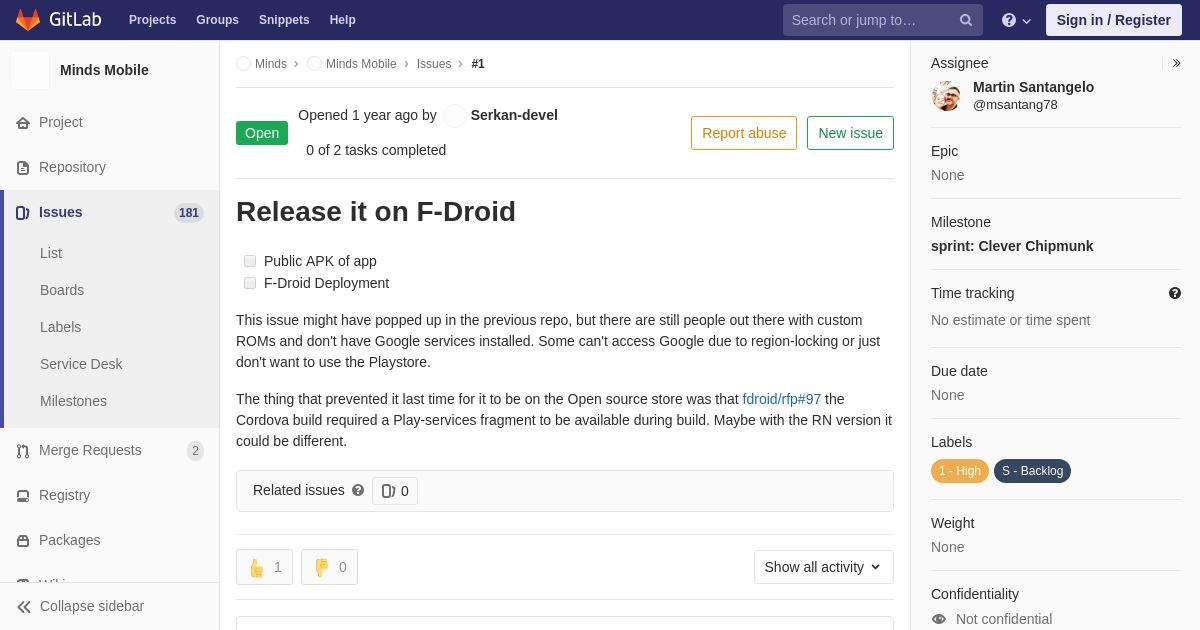Click the Minds Mobile project avatar in sidebar
The image size is (1200, 630).
click(30, 70)
